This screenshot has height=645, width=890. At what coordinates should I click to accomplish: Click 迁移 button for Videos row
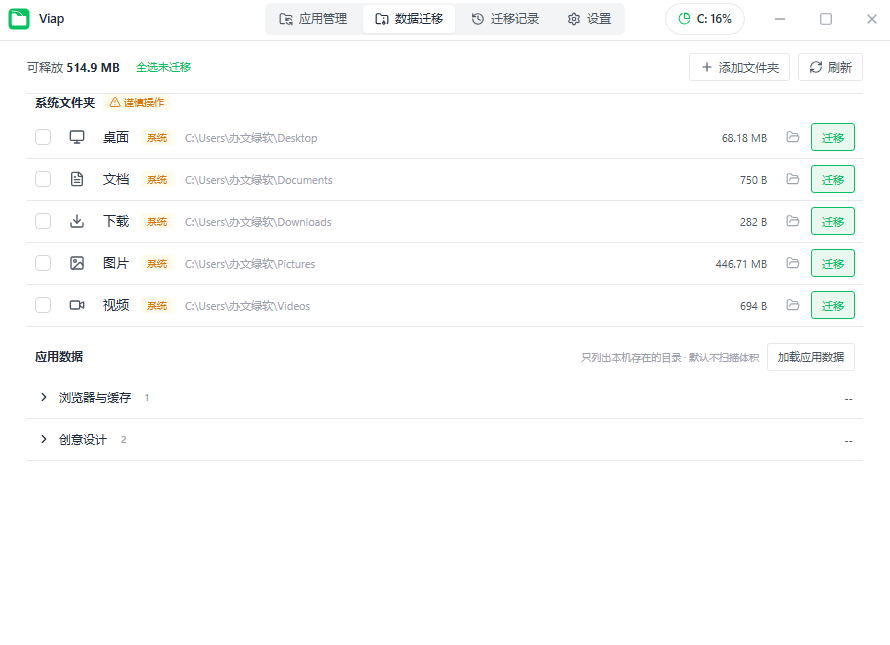pyautogui.click(x=833, y=305)
